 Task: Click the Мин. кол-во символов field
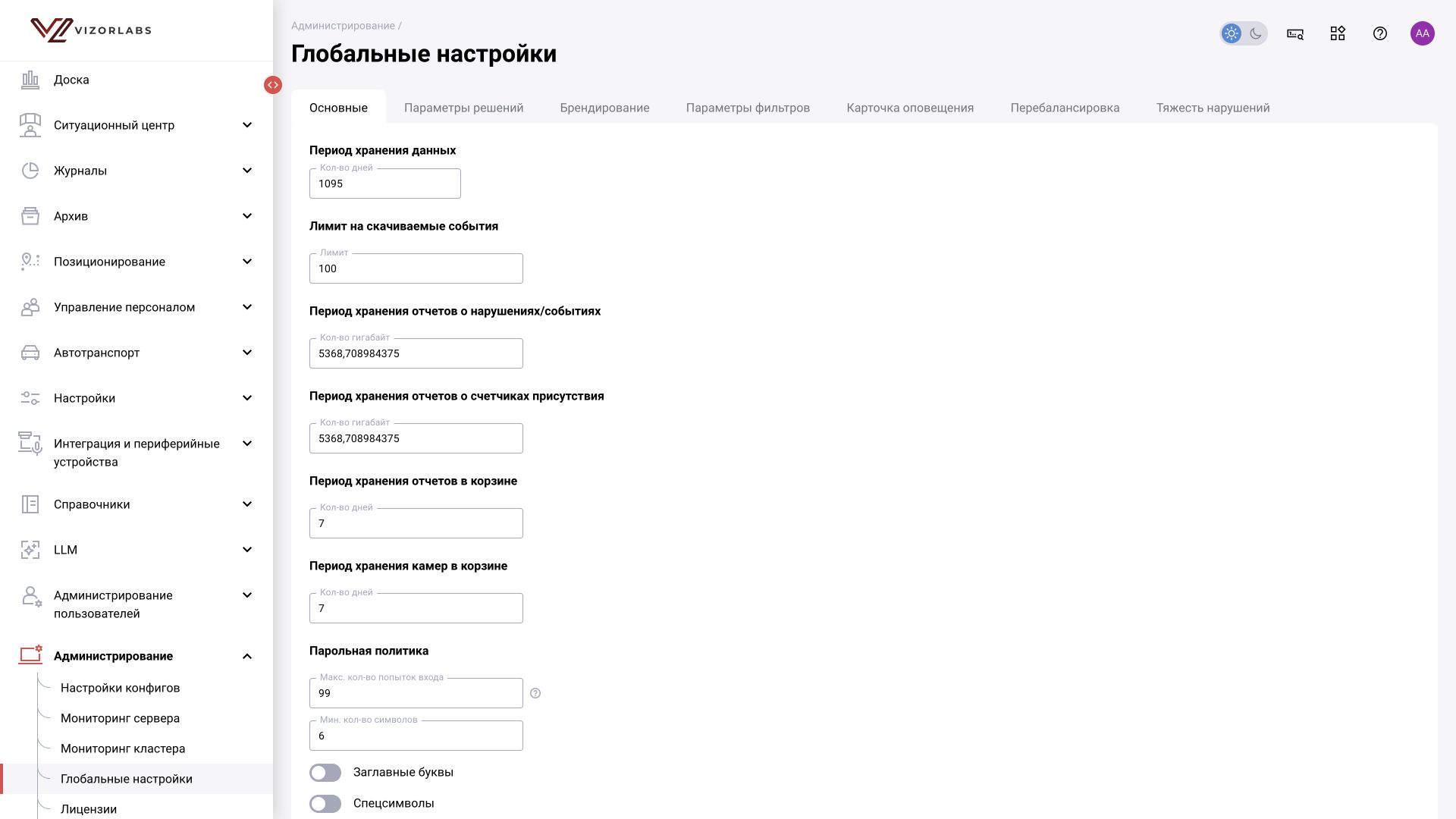point(416,736)
